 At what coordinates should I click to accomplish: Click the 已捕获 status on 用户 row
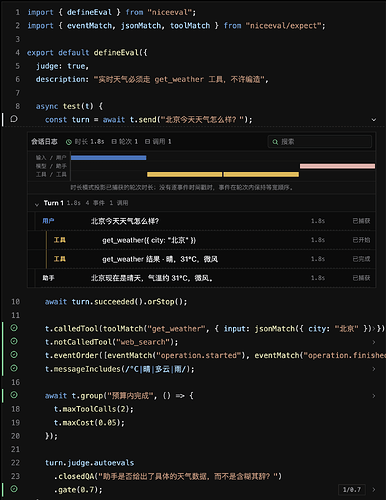pyautogui.click(x=361, y=221)
